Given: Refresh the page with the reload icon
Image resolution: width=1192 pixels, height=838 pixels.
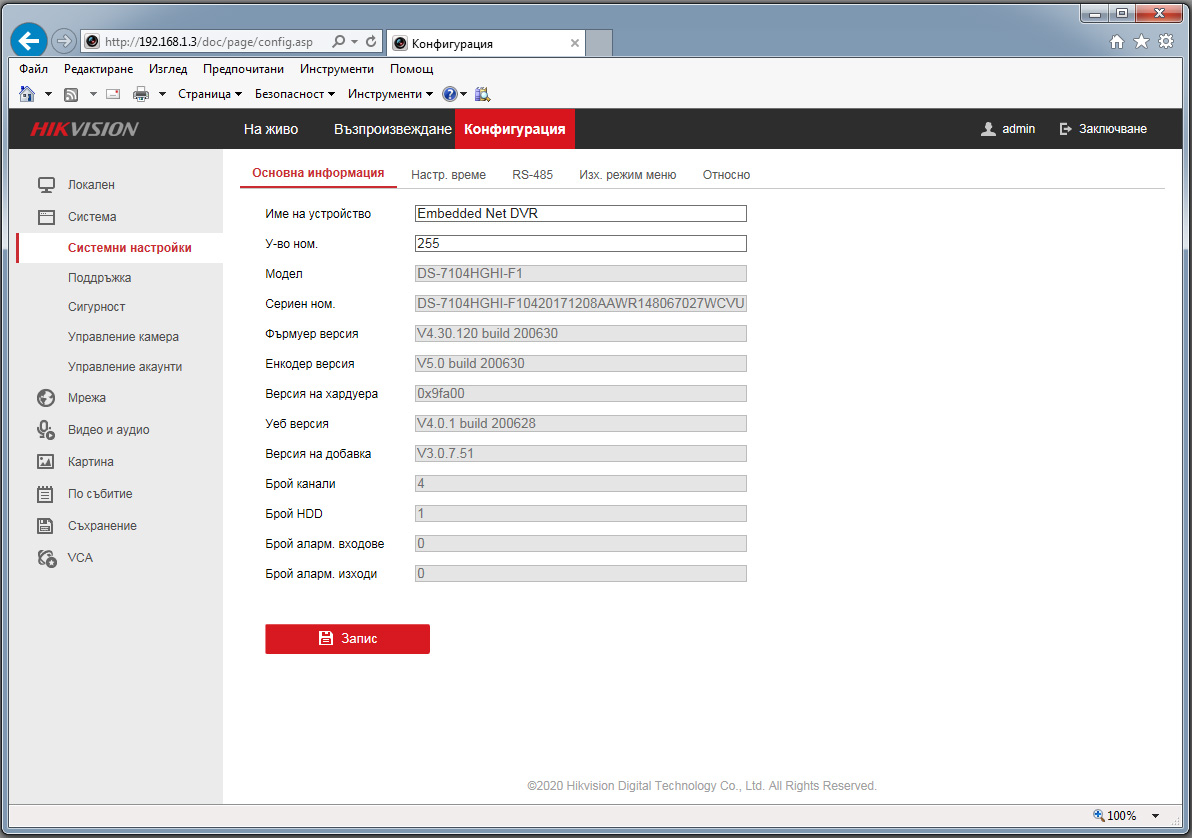Looking at the screenshot, I should point(371,42).
